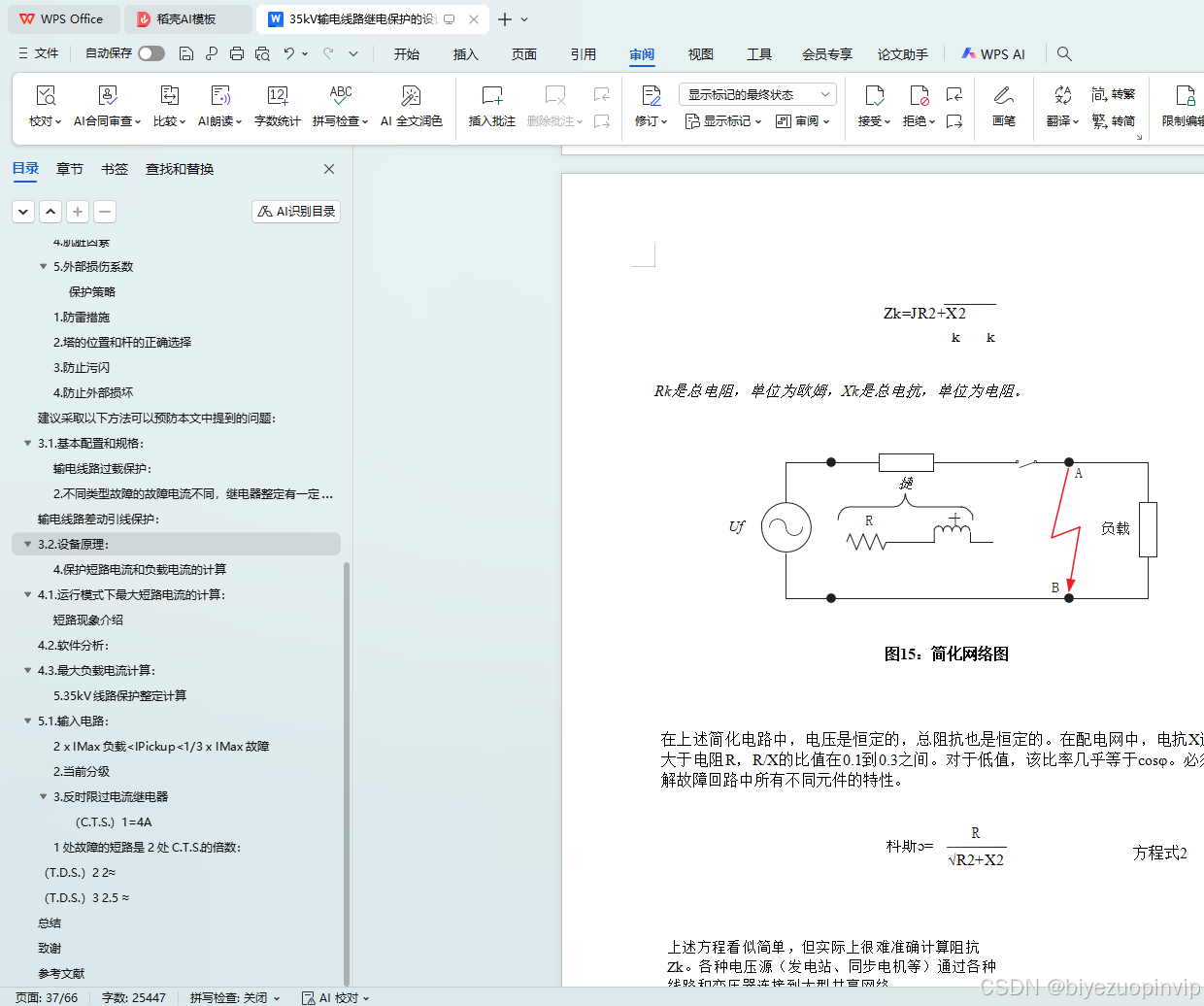Click 字数: 25447 in the status bar
The width and height of the screenshot is (1204, 1006).
coord(134,997)
